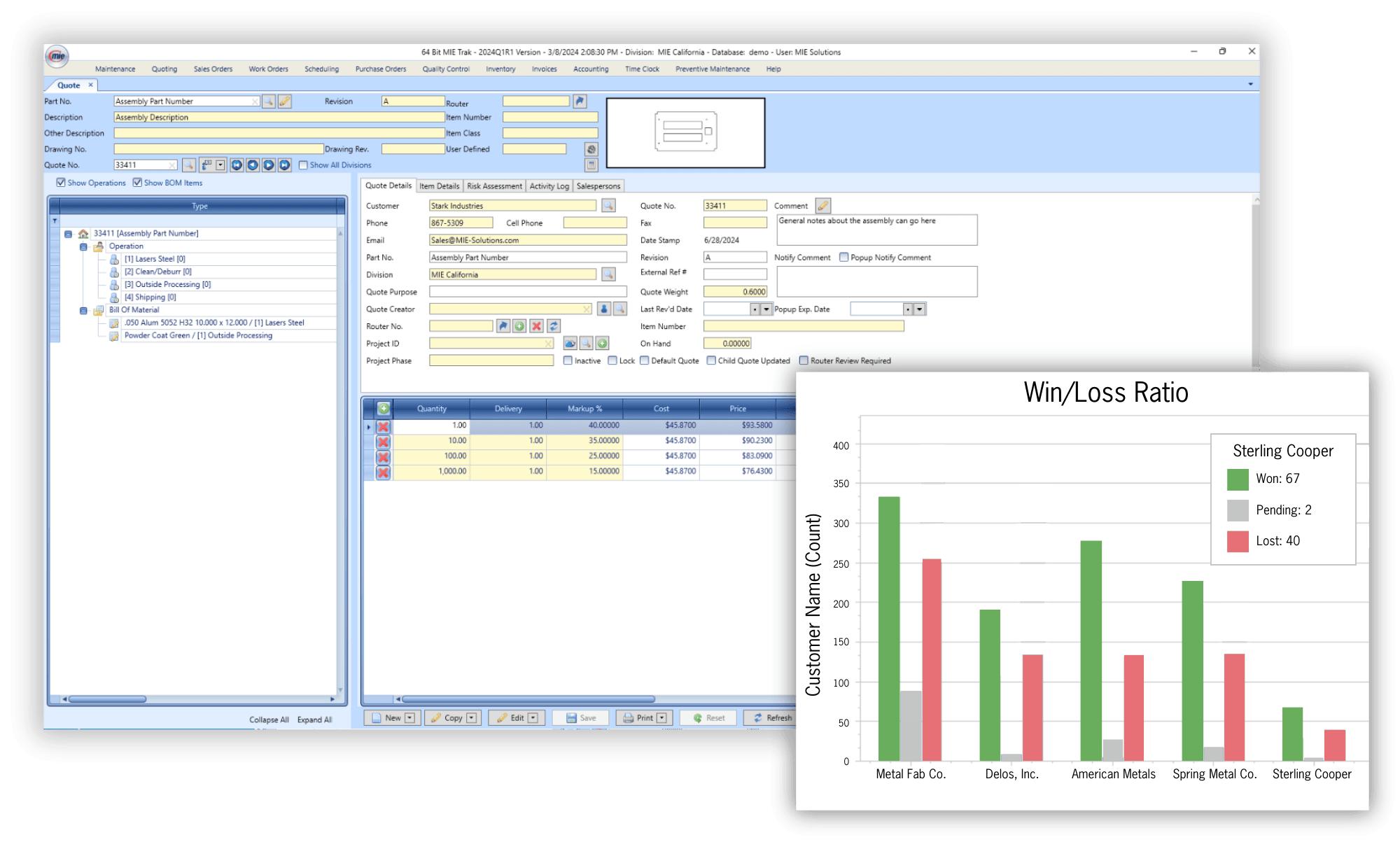
Task: Uncheck the Show BOM Items checkbox
Action: tap(137, 183)
